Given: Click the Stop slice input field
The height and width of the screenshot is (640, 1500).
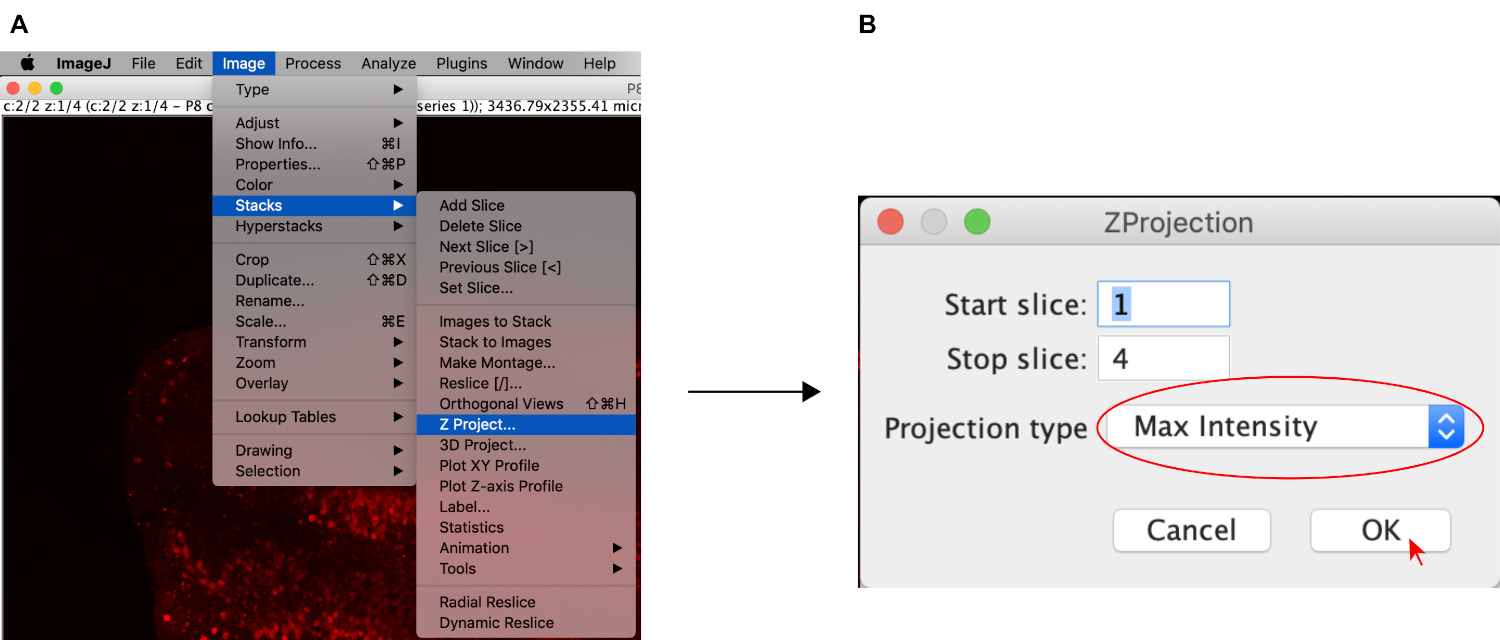Looking at the screenshot, I should [x=1163, y=358].
